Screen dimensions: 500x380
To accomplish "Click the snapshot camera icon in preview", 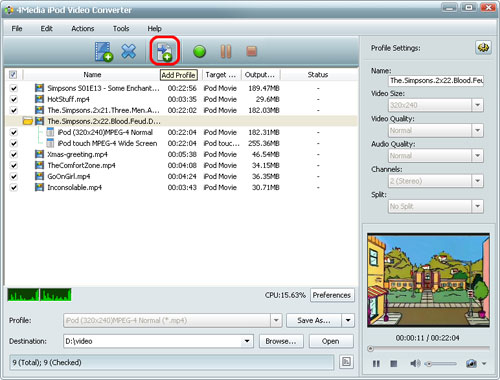I will point(471,363).
